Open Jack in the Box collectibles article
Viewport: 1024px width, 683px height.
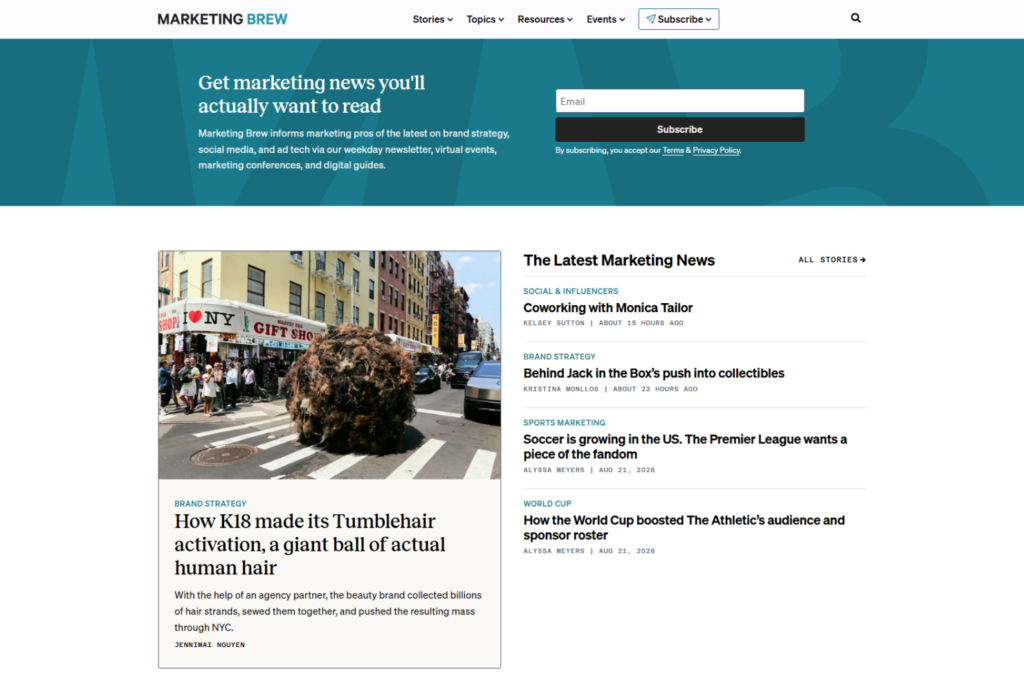click(653, 373)
